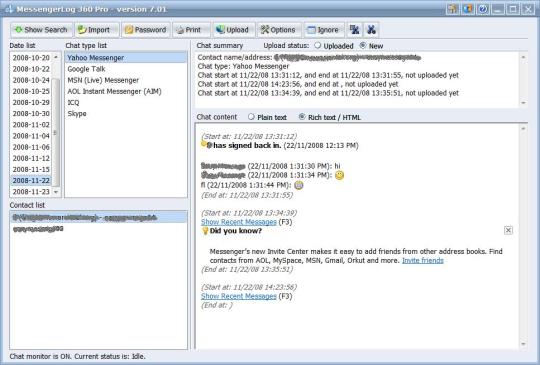Click the last scissors icon in toolbar
Screen dimensions: 540x365
[x=371, y=30]
